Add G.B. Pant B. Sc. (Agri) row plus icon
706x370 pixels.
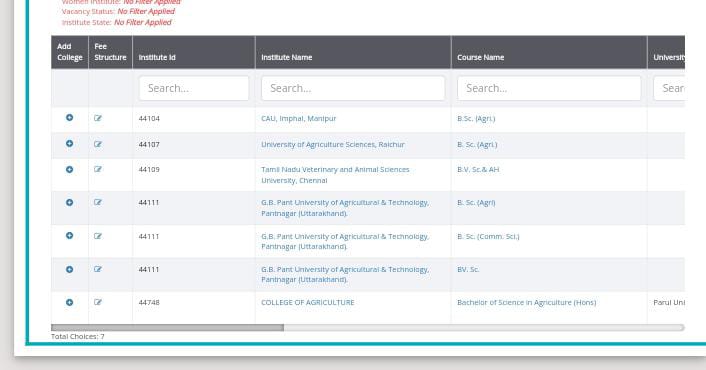69,203
